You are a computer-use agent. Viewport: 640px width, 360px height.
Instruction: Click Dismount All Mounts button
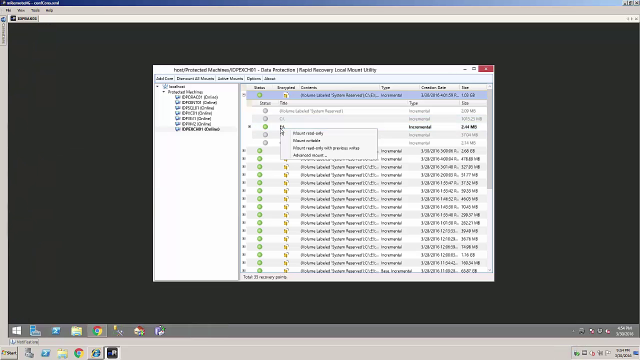pos(195,78)
